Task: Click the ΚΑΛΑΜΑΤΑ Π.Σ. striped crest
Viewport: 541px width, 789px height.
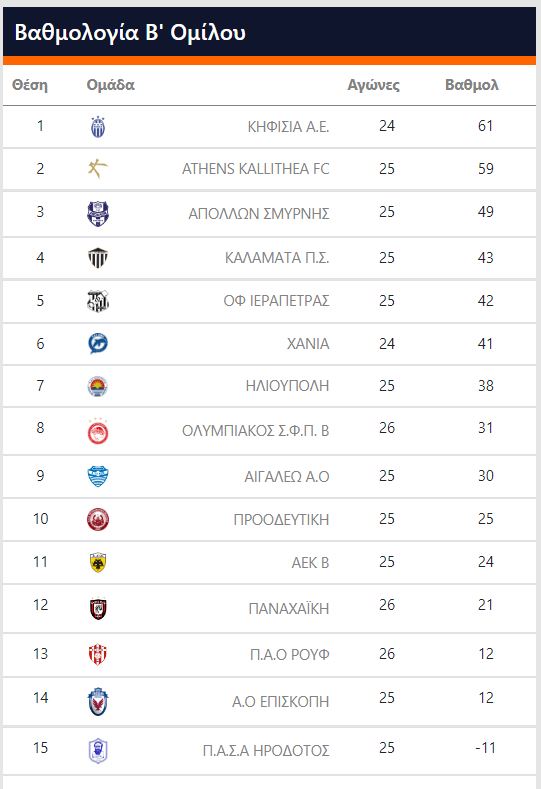Action: coord(98,258)
